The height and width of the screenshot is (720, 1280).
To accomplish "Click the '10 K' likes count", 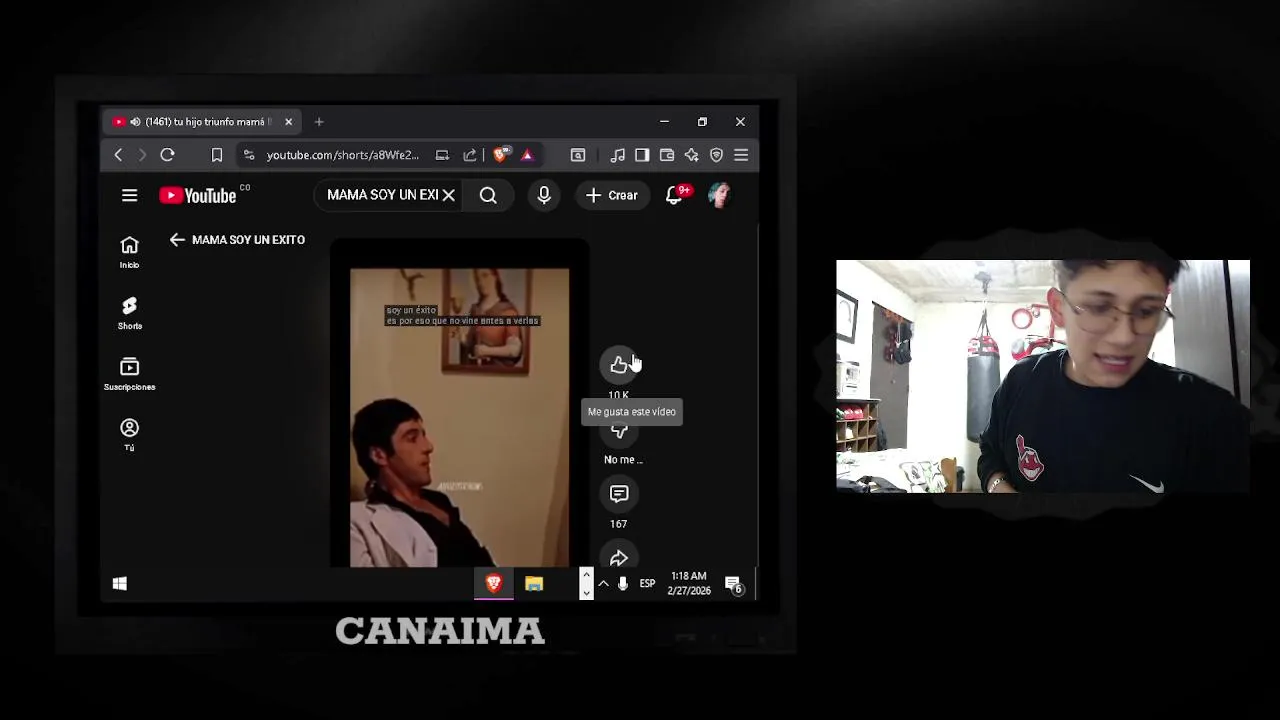I will (x=618, y=395).
